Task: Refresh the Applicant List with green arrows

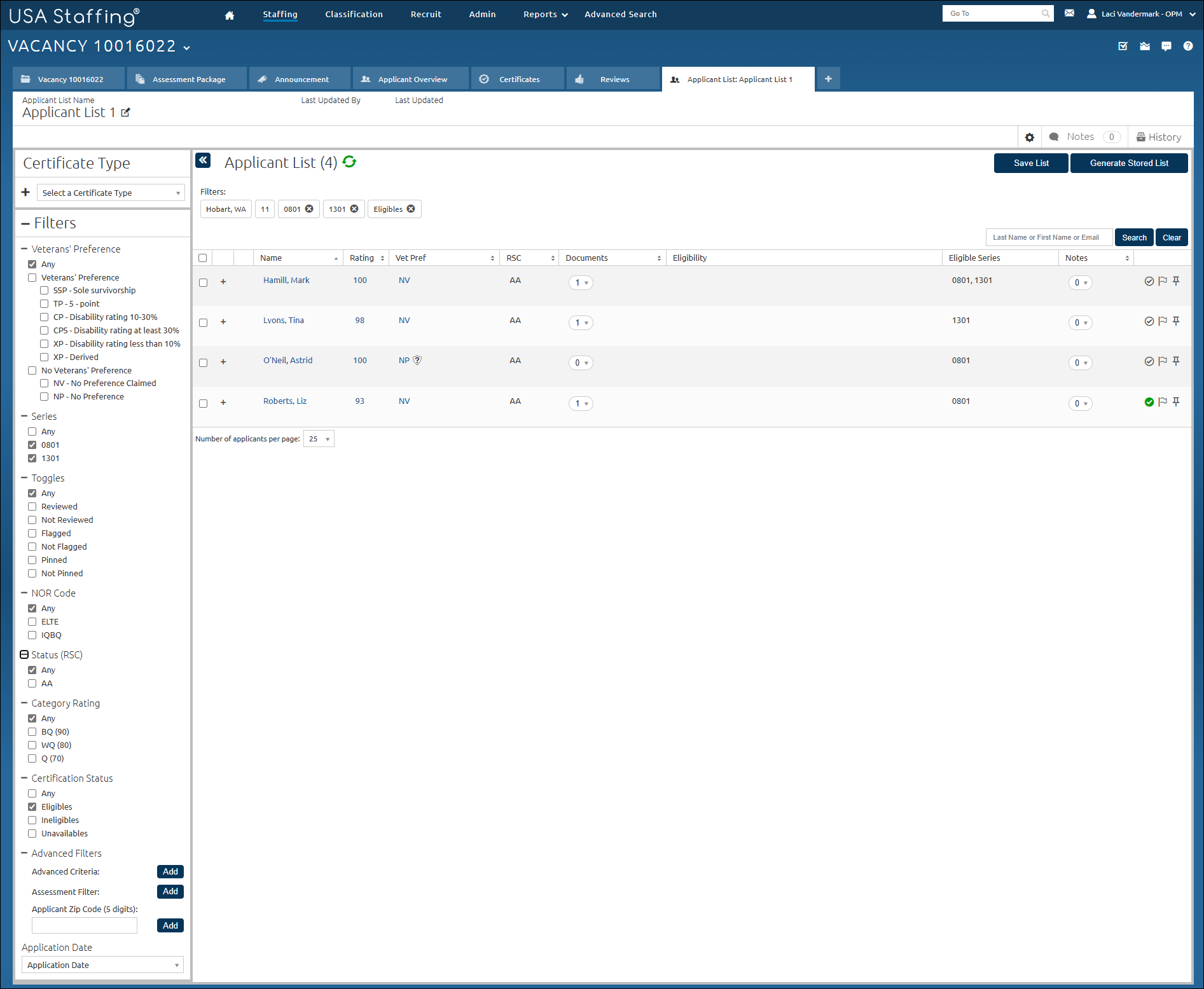Action: tap(349, 162)
